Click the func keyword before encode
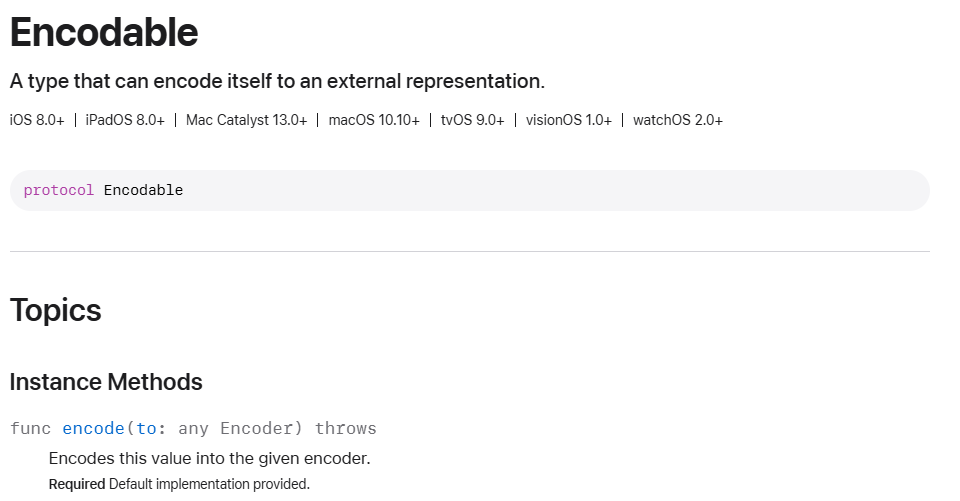The width and height of the screenshot is (960, 501). tap(31, 428)
